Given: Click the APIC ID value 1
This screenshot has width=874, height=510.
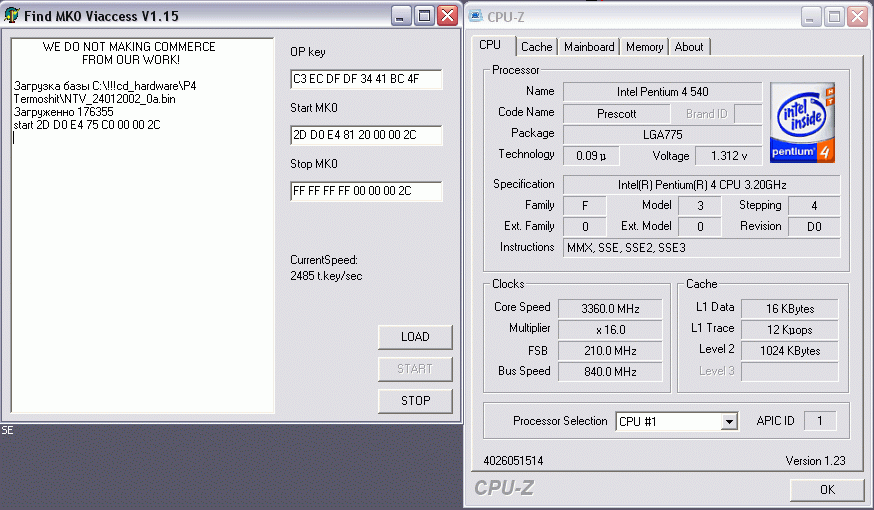Looking at the screenshot, I should [x=819, y=421].
